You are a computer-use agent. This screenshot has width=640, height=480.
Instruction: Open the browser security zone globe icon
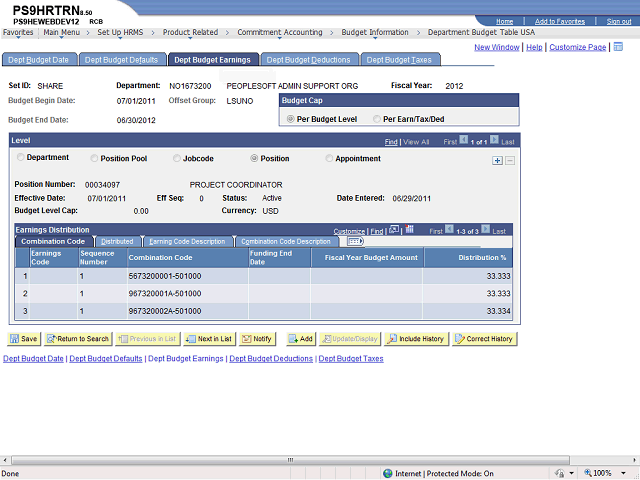point(388,473)
